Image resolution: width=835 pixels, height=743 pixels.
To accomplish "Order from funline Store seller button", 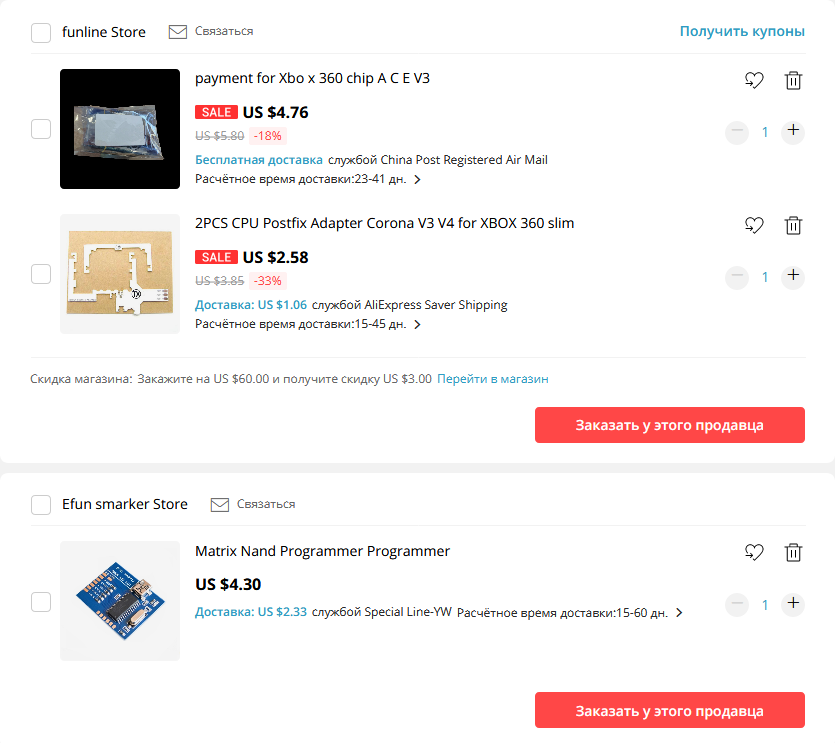I will click(x=669, y=425).
